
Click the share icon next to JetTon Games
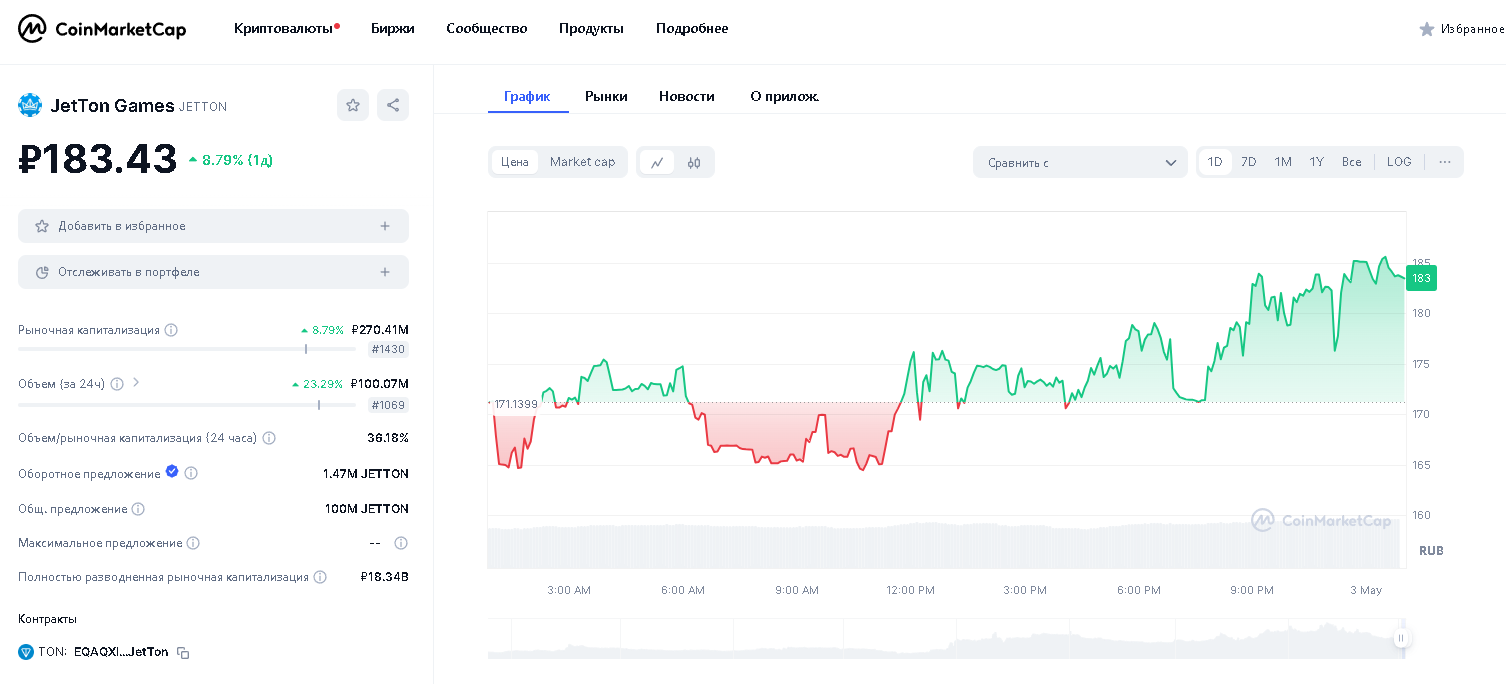click(393, 105)
